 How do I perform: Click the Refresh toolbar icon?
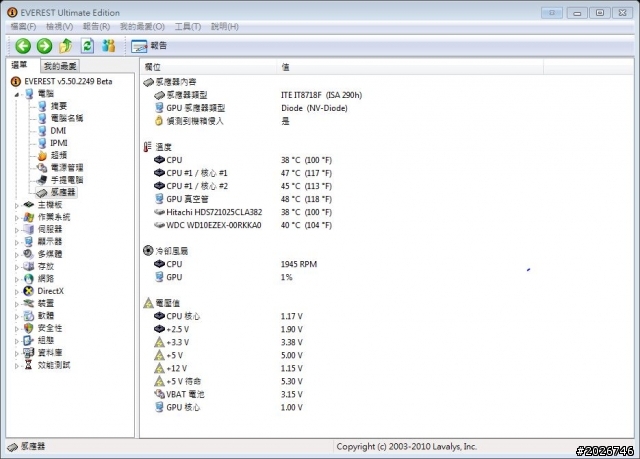click(87, 46)
